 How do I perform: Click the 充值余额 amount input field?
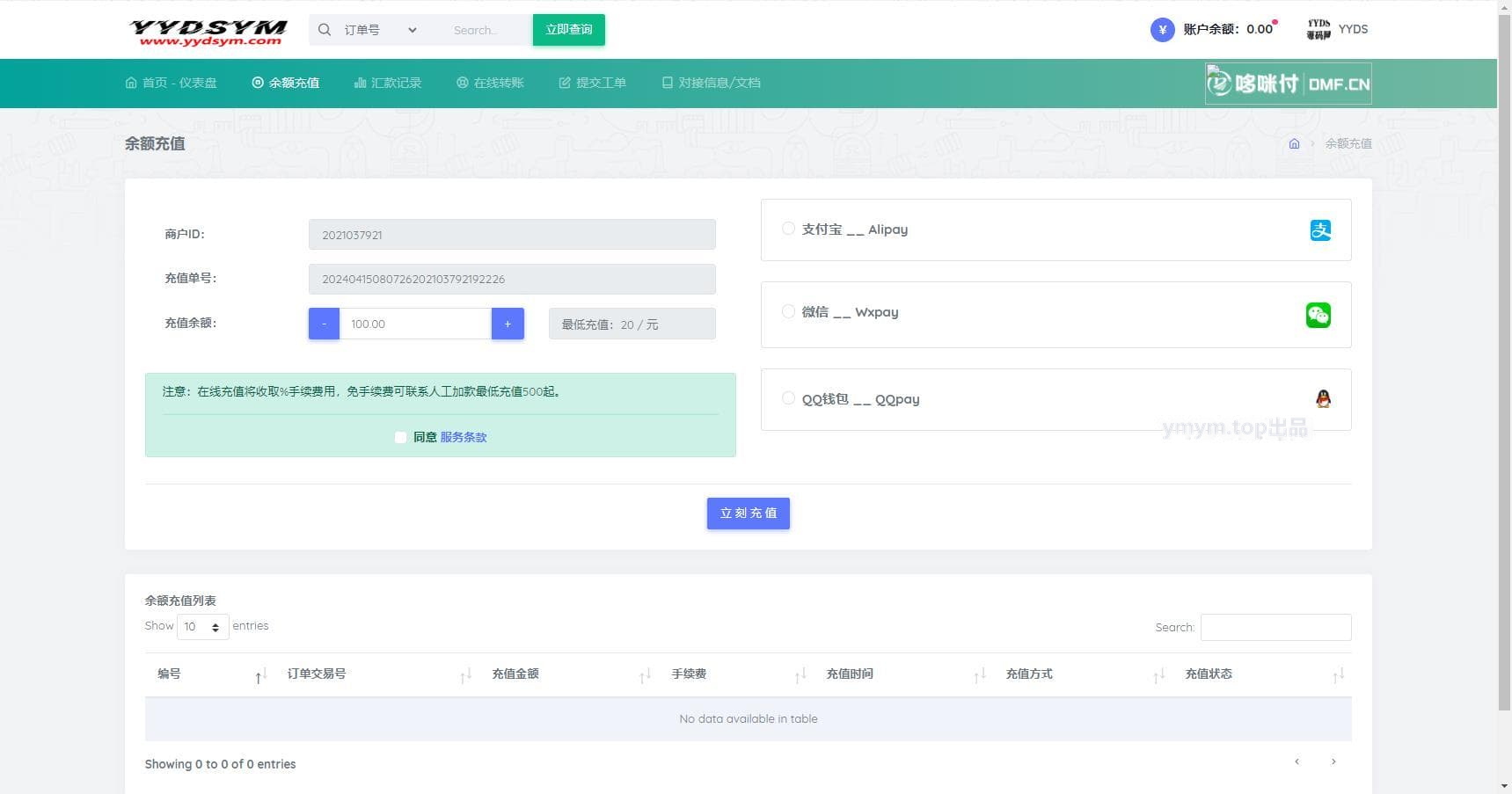tap(415, 324)
